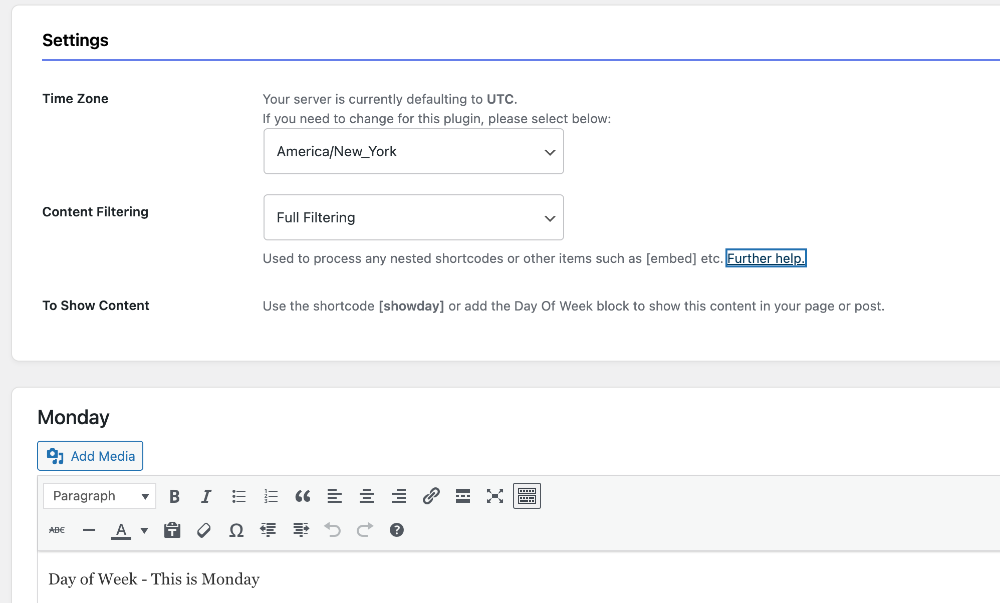The image size is (1000, 603).
Task: Click the Add Media button
Action: [x=90, y=456]
